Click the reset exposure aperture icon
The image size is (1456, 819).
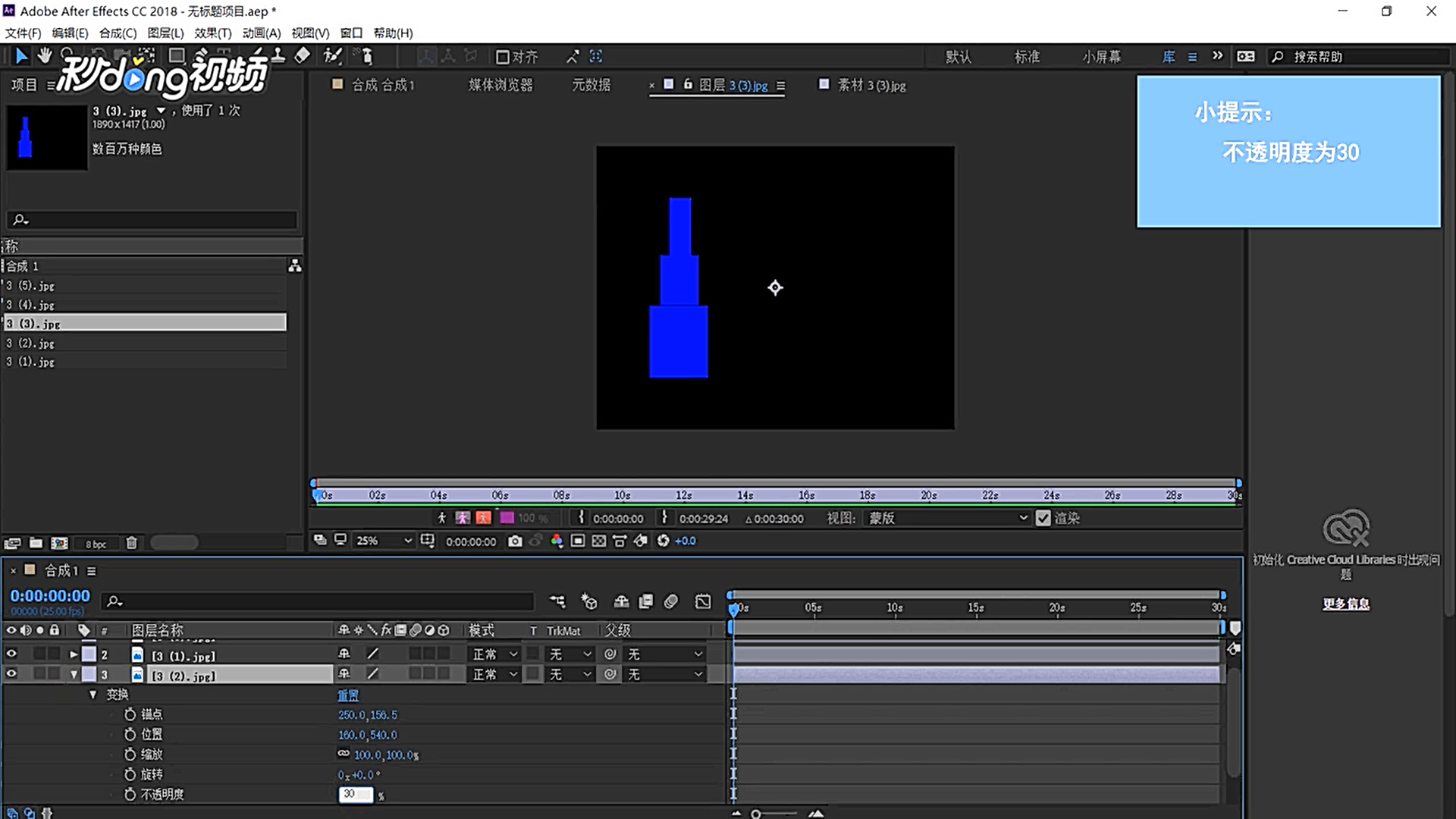coord(663,541)
